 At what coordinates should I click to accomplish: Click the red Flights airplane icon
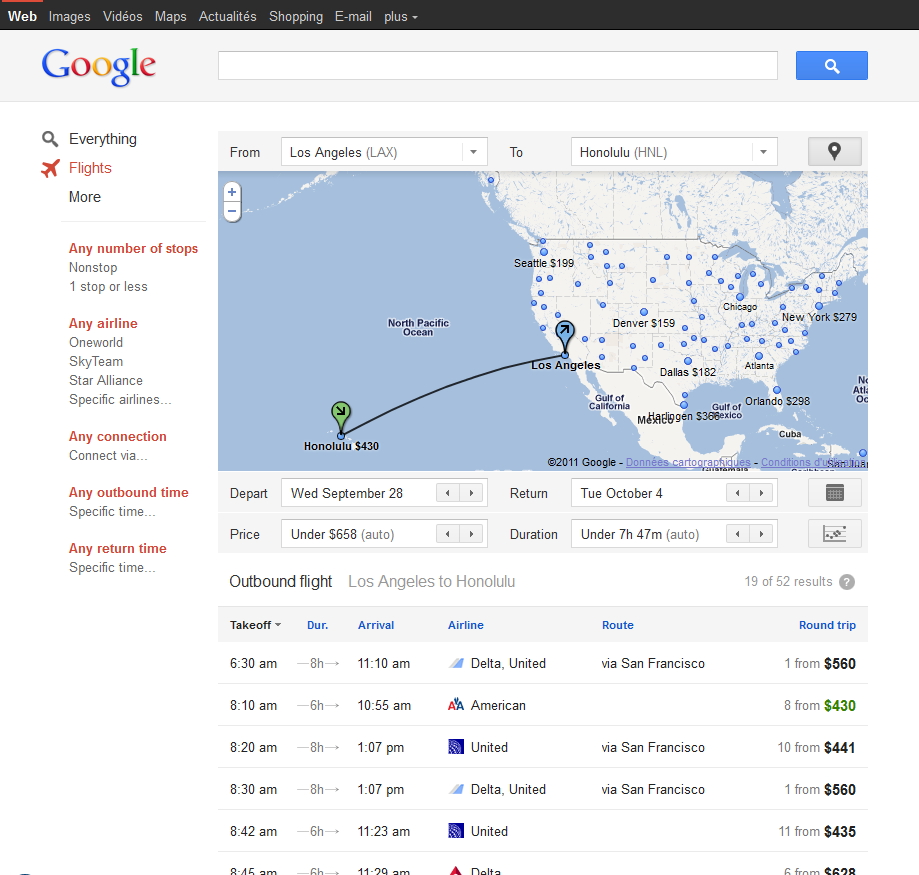click(50, 168)
